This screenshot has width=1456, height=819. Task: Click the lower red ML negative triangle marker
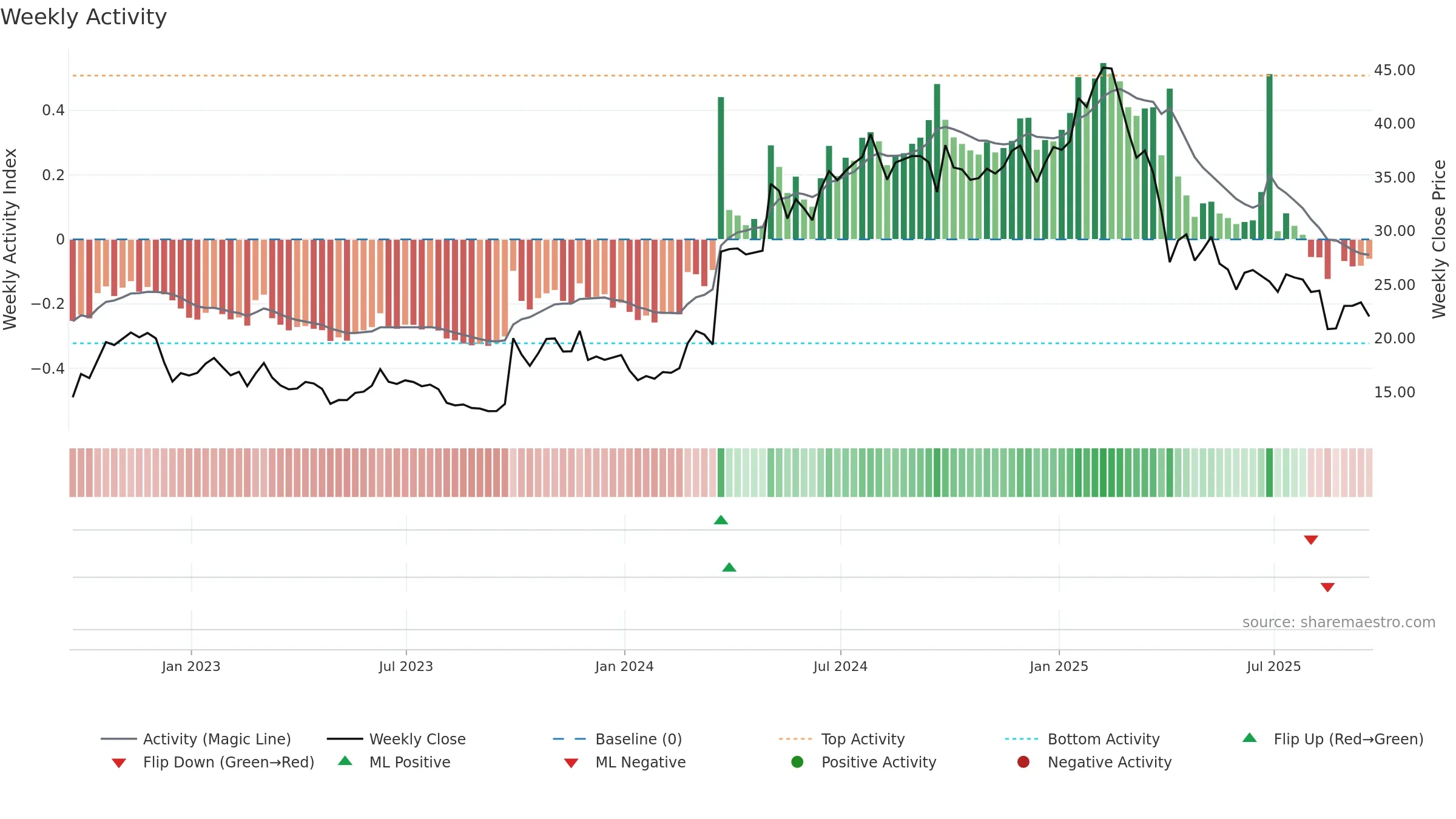click(x=1327, y=587)
